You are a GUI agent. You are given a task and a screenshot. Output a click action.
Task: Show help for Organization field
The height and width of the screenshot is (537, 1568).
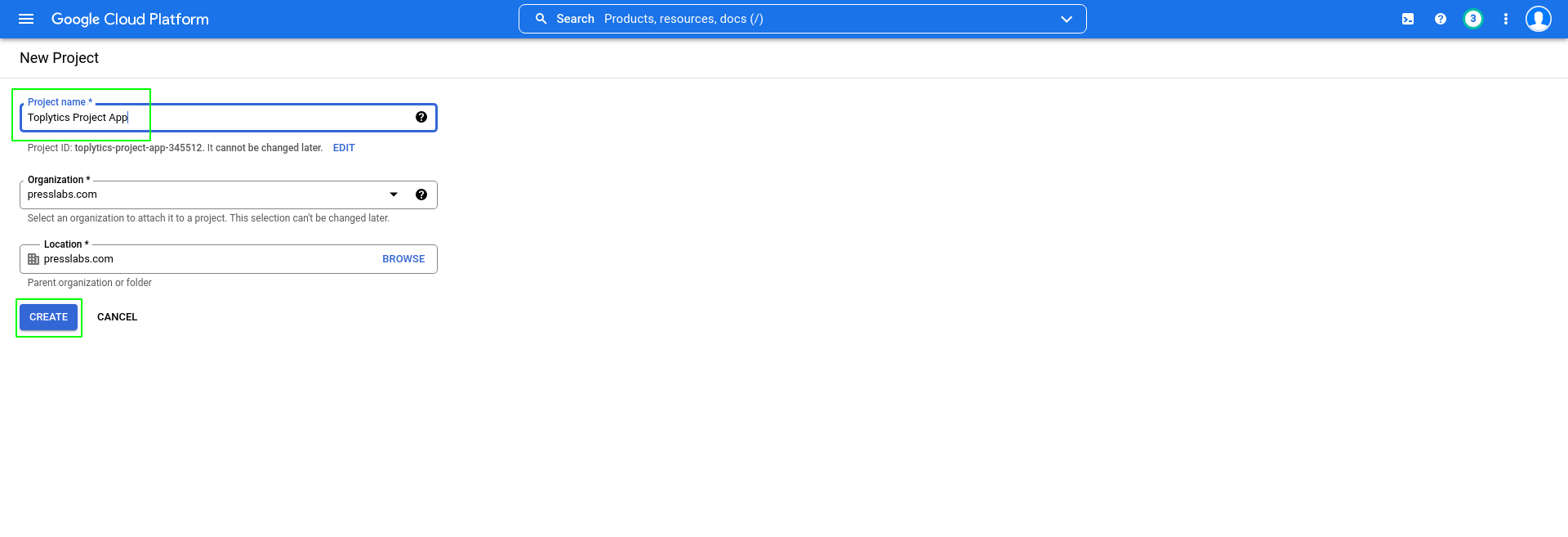[x=421, y=195]
